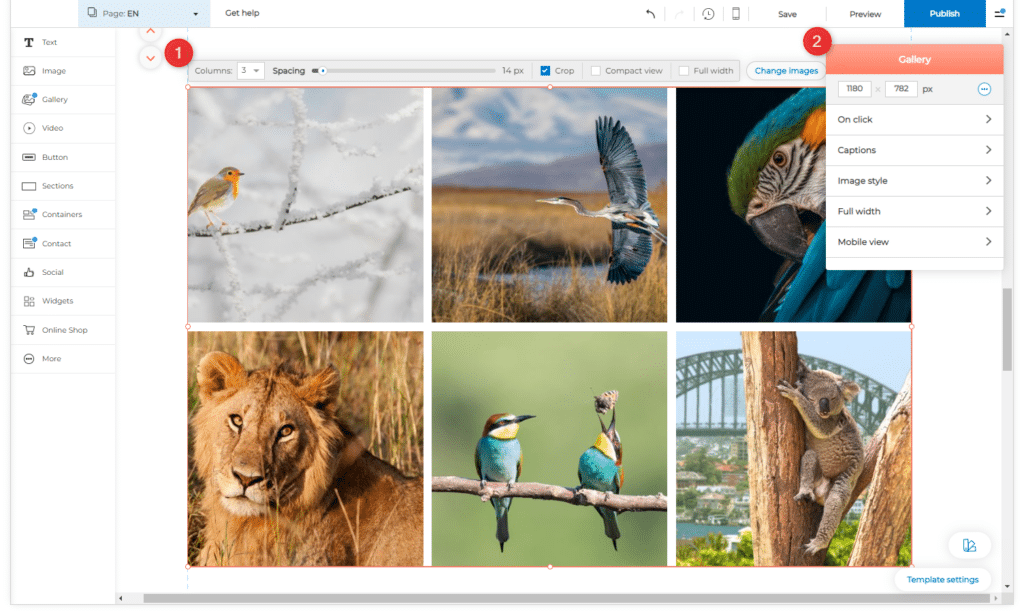Screen dimensions: 1024x615
Task: Enable the Full width checkbox
Action: pyautogui.click(x=684, y=71)
